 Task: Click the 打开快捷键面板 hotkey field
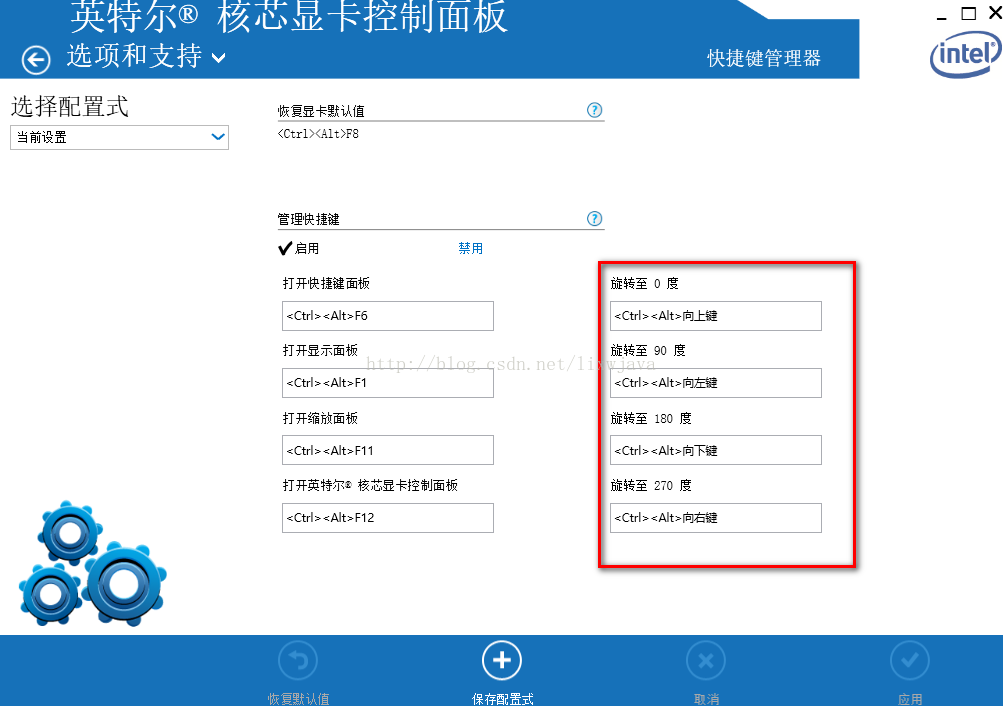pyautogui.click(x=388, y=316)
